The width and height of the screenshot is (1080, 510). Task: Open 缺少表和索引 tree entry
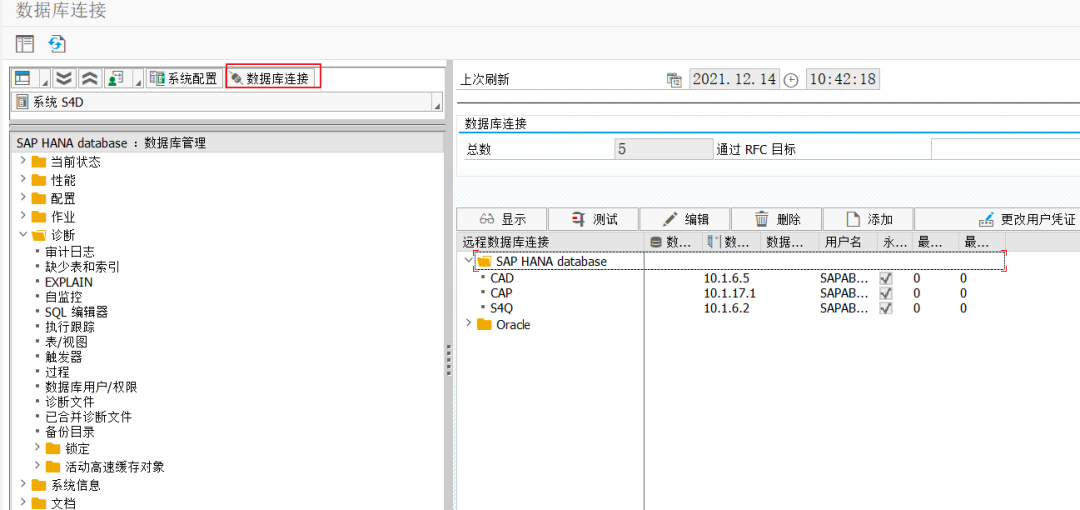coord(82,267)
